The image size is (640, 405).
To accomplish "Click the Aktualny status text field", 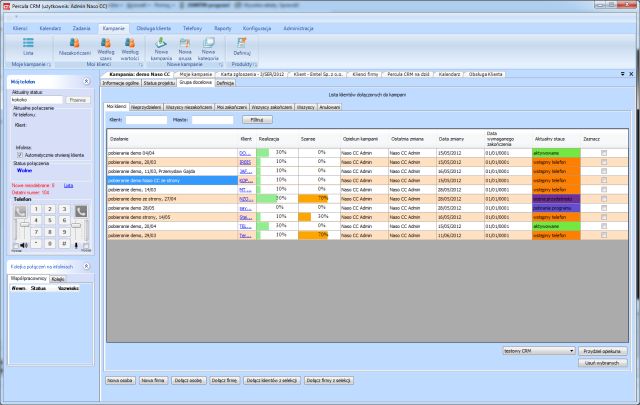I will click(x=37, y=100).
